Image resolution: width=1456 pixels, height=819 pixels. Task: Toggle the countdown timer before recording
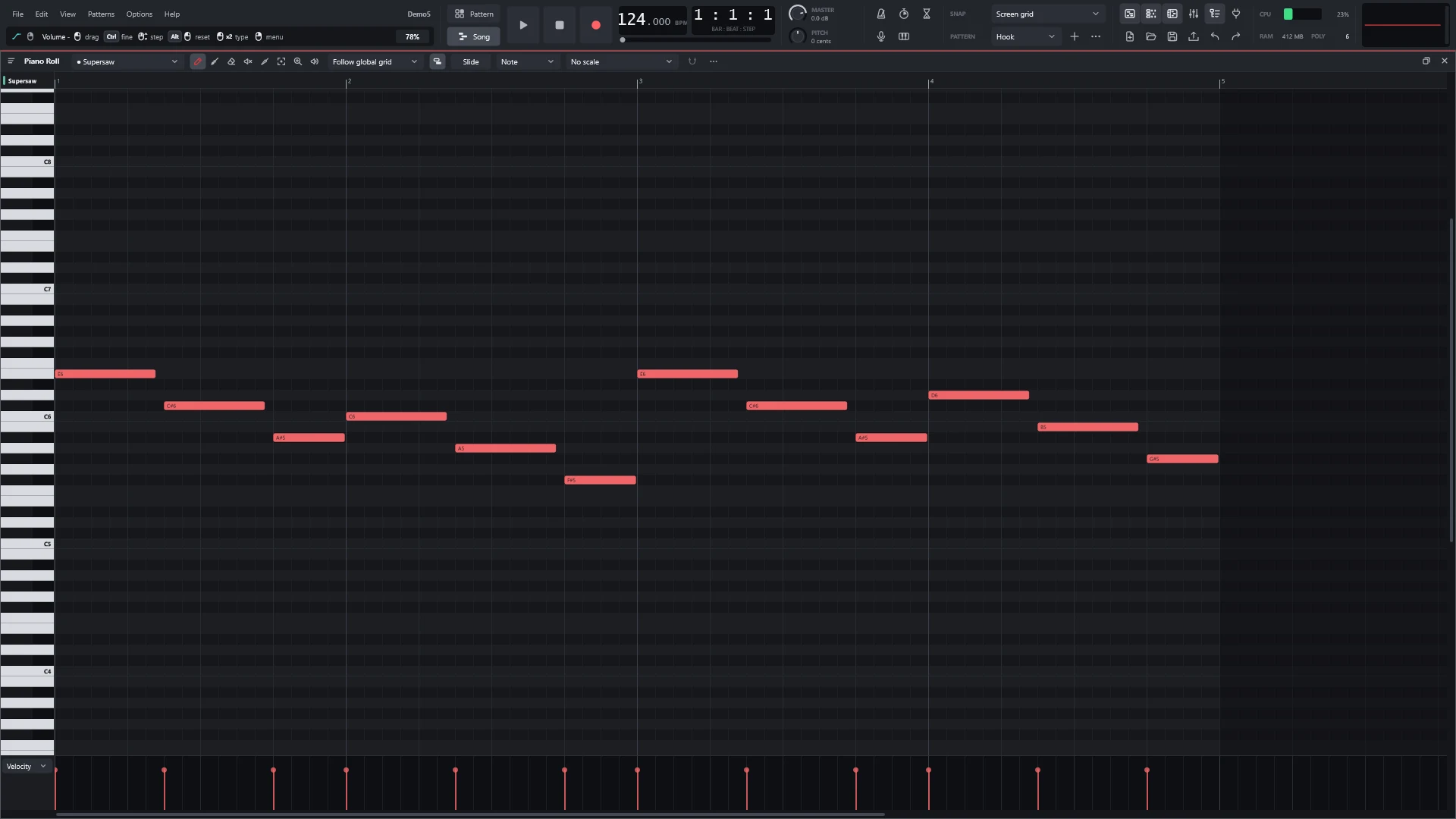tap(904, 14)
